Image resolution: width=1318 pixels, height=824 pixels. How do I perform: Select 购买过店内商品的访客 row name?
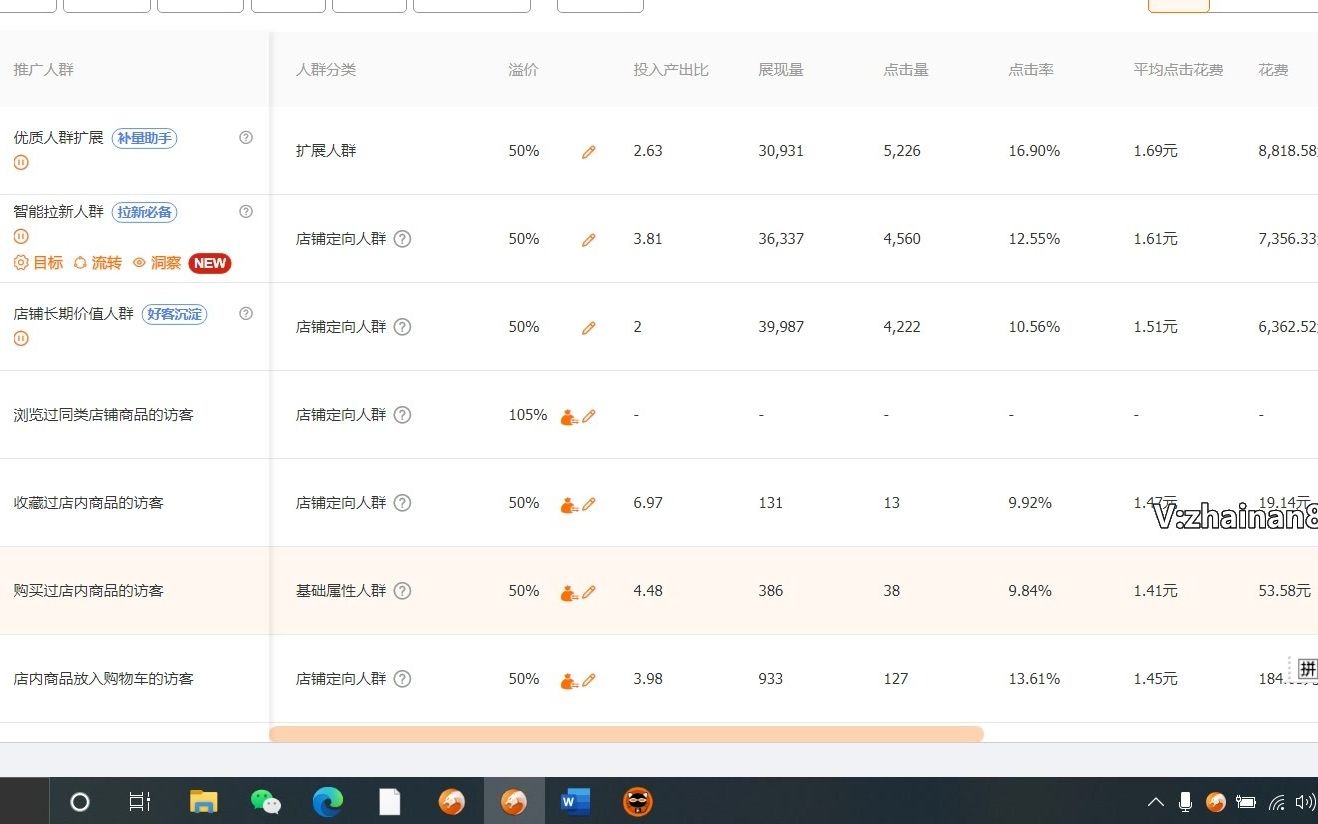89,591
